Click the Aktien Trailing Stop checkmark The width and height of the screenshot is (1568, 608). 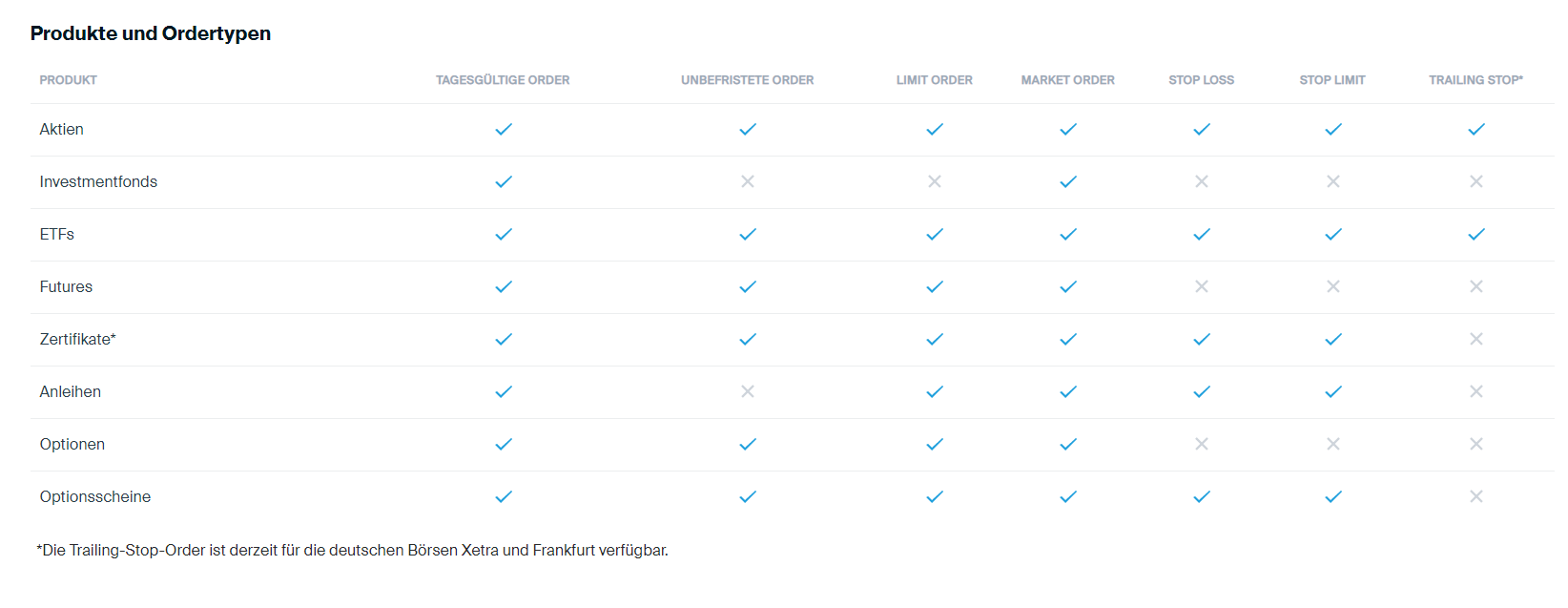[x=1475, y=129]
